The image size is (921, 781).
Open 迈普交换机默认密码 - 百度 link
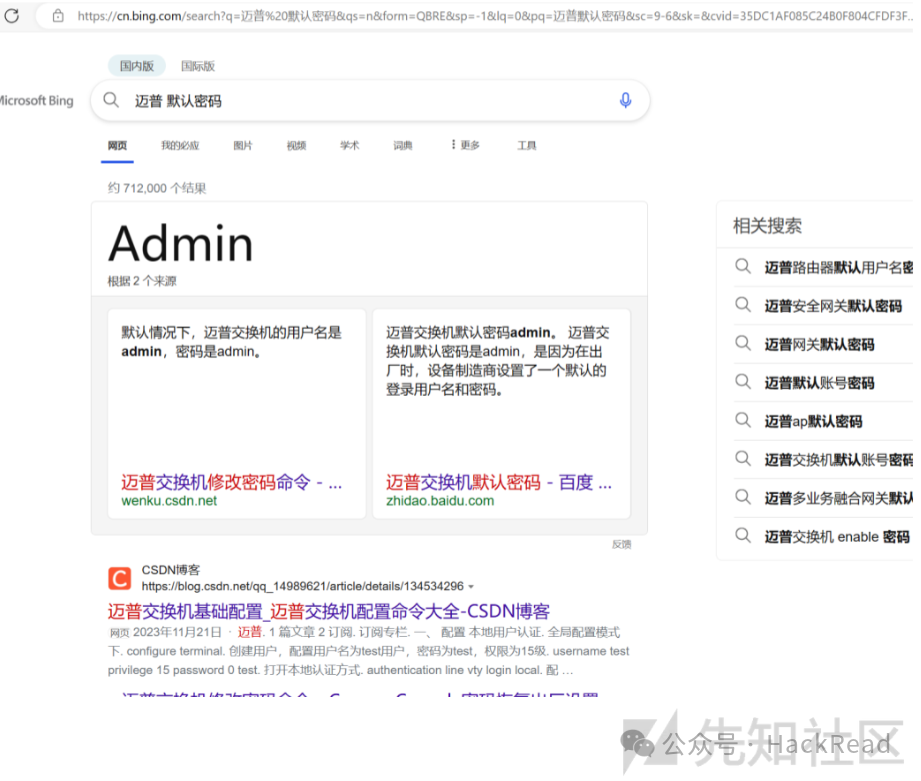click(499, 483)
